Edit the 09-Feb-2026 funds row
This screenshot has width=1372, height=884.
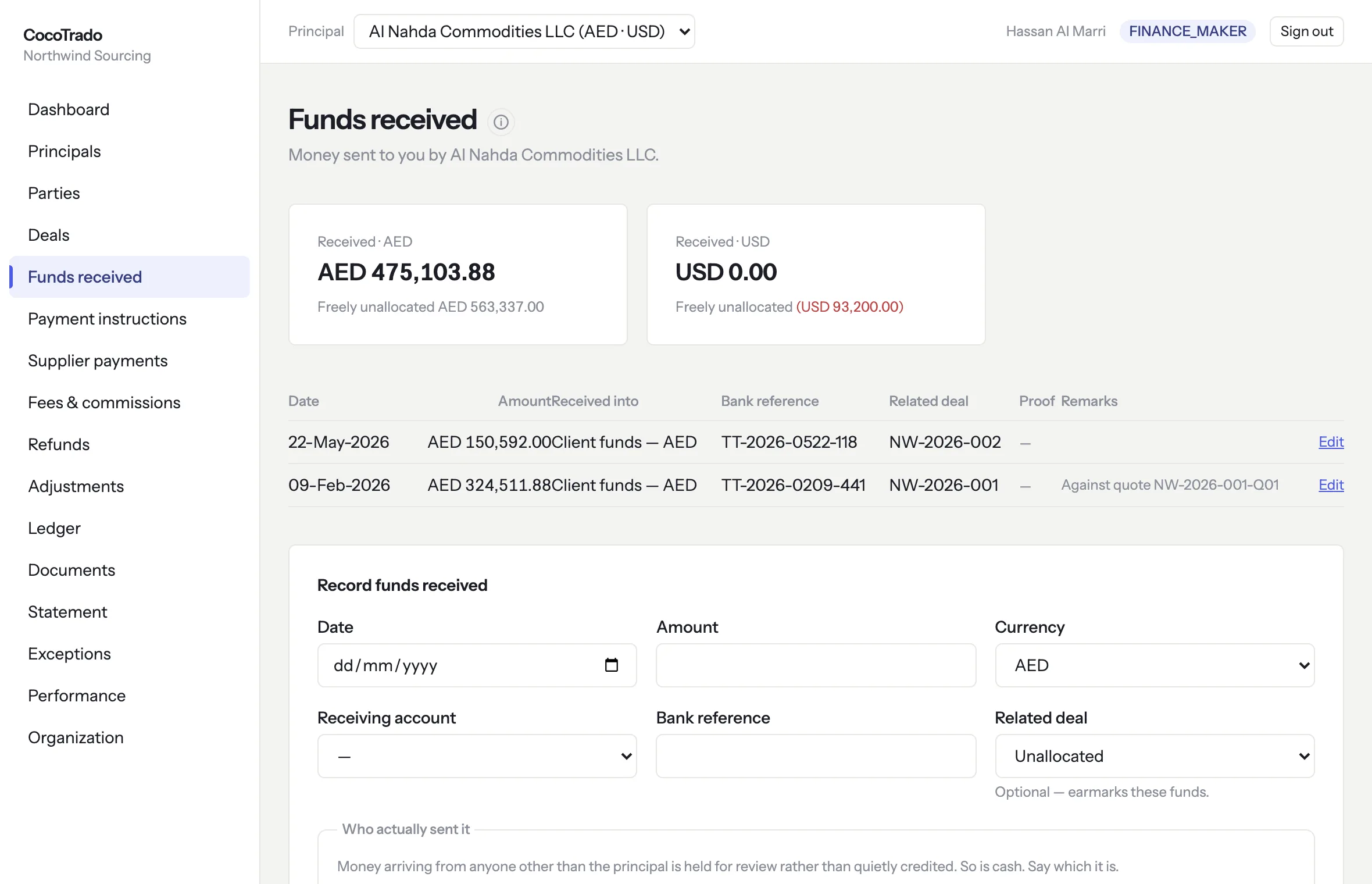[x=1331, y=485]
